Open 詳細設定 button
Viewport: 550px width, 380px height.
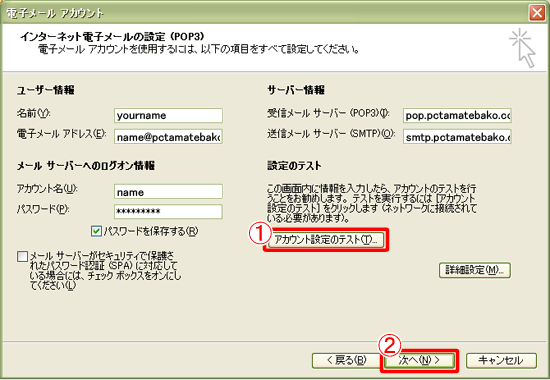[x=475, y=270]
